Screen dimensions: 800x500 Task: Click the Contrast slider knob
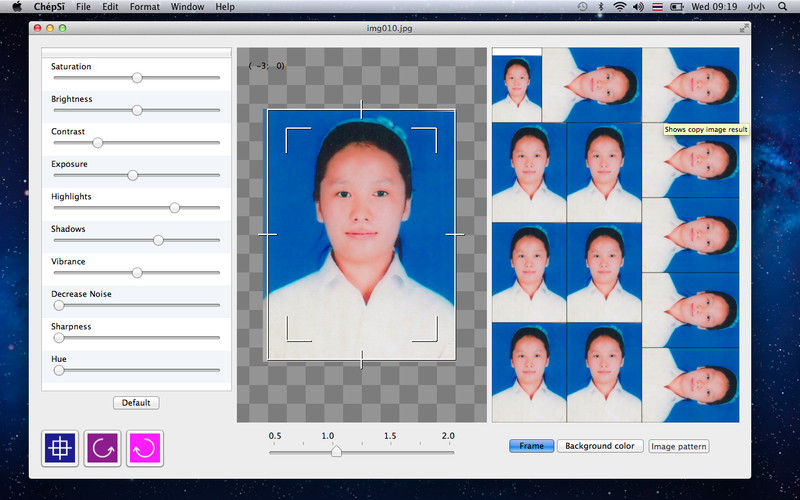97,143
